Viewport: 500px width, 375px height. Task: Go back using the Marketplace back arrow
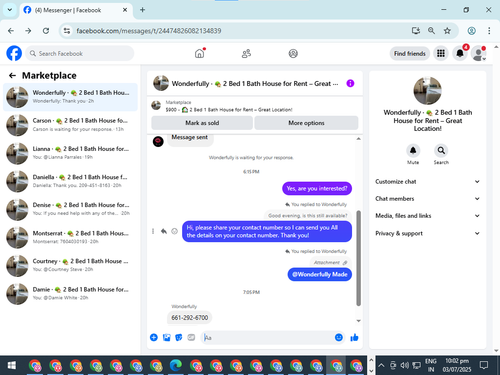tap(12, 76)
